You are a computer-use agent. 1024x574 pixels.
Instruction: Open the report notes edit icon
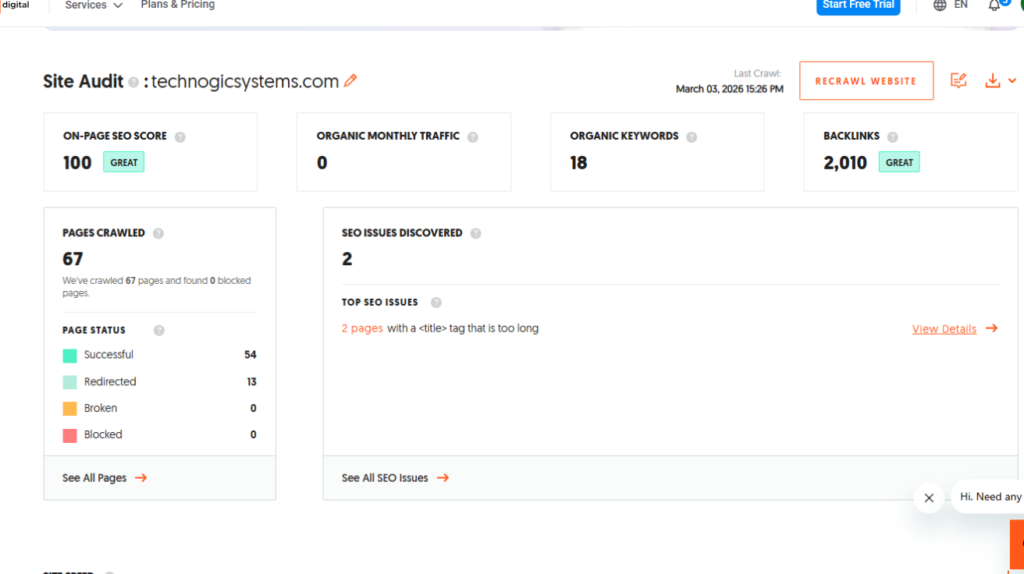coord(958,80)
